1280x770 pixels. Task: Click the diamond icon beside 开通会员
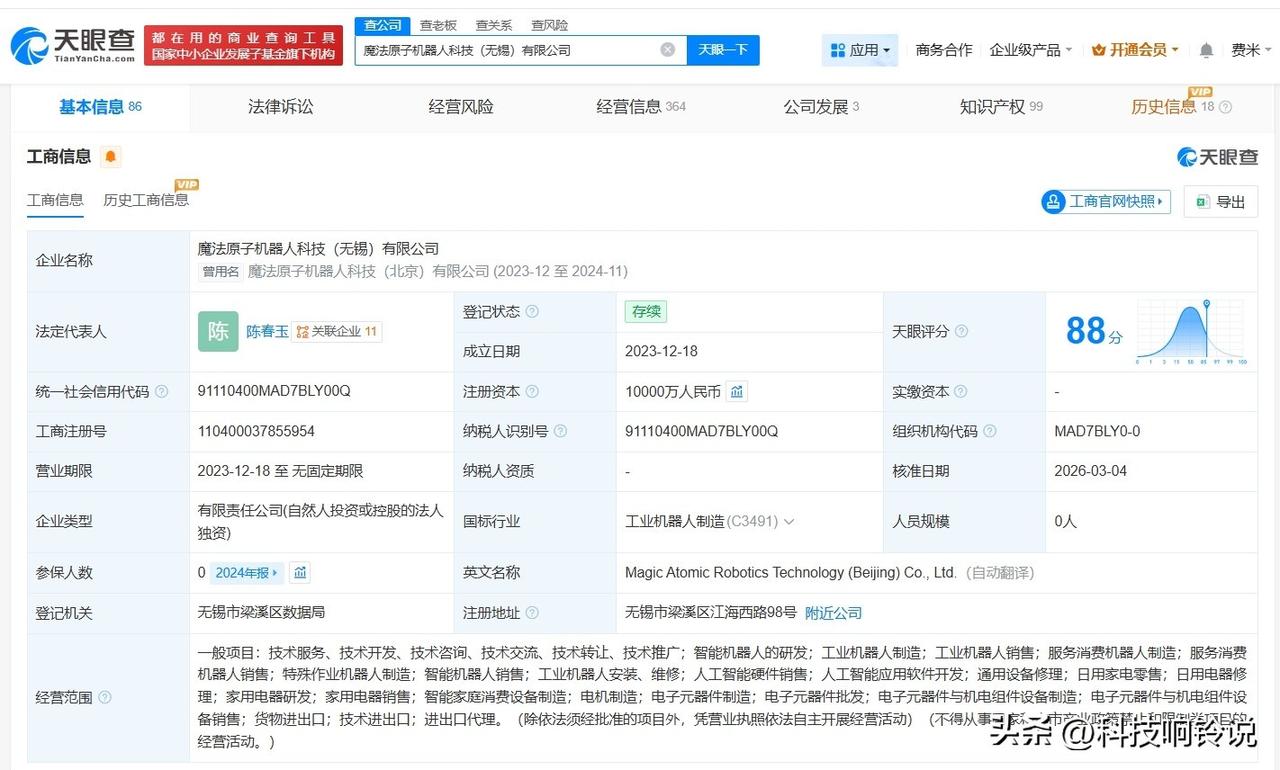point(1099,50)
